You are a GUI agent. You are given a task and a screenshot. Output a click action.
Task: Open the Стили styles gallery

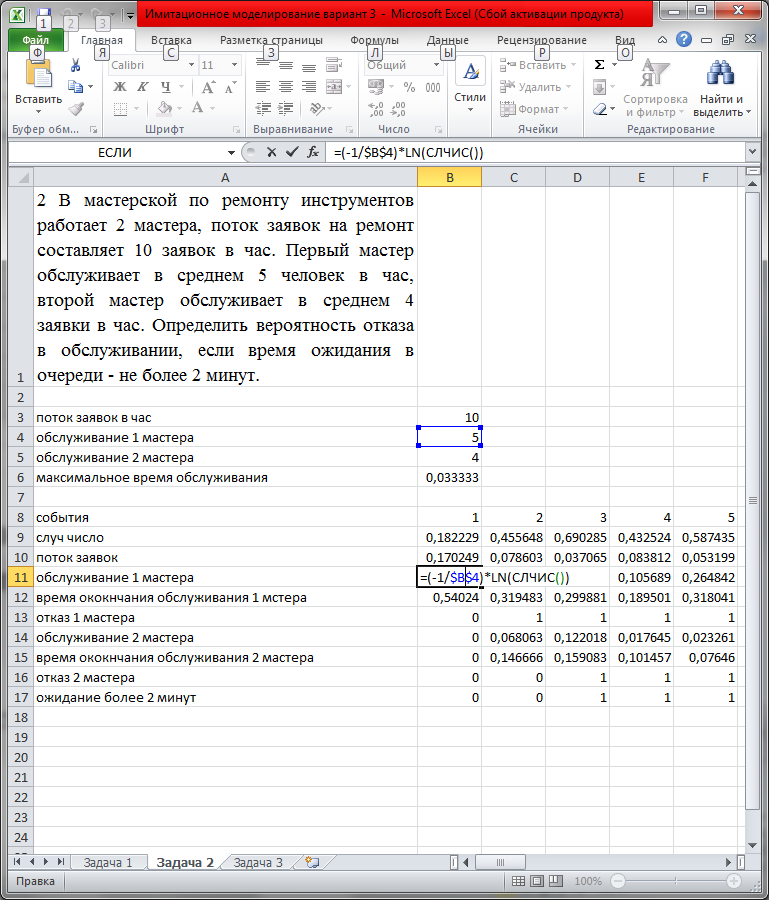(470, 86)
